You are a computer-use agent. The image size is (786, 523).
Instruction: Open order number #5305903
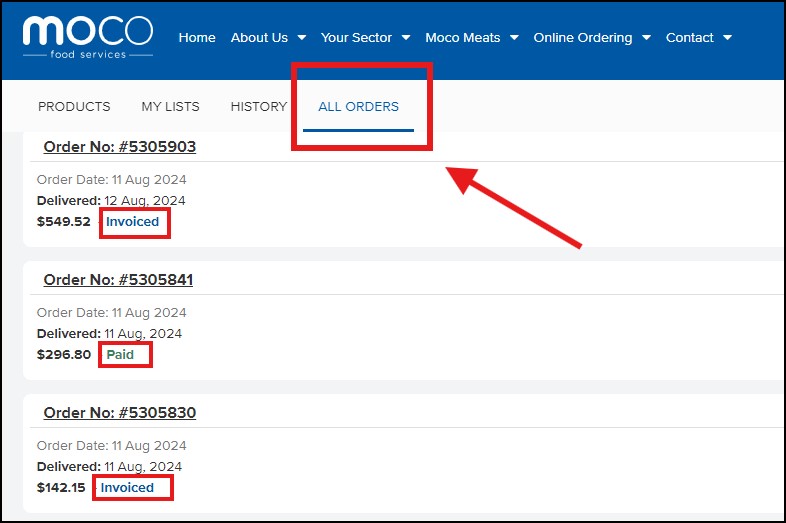[119, 147]
